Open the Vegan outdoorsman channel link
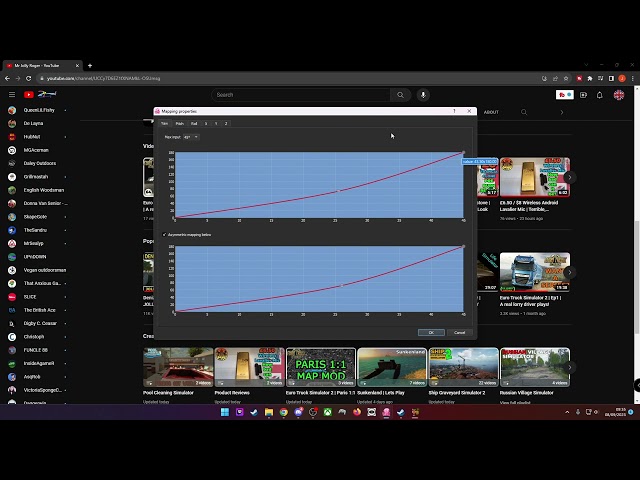Image resolution: width=640 pixels, height=480 pixels. [45, 270]
